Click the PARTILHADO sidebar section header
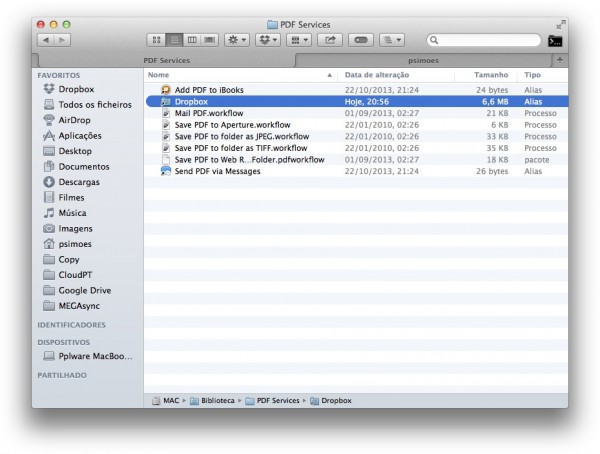The height and width of the screenshot is (454, 600). tap(62, 375)
